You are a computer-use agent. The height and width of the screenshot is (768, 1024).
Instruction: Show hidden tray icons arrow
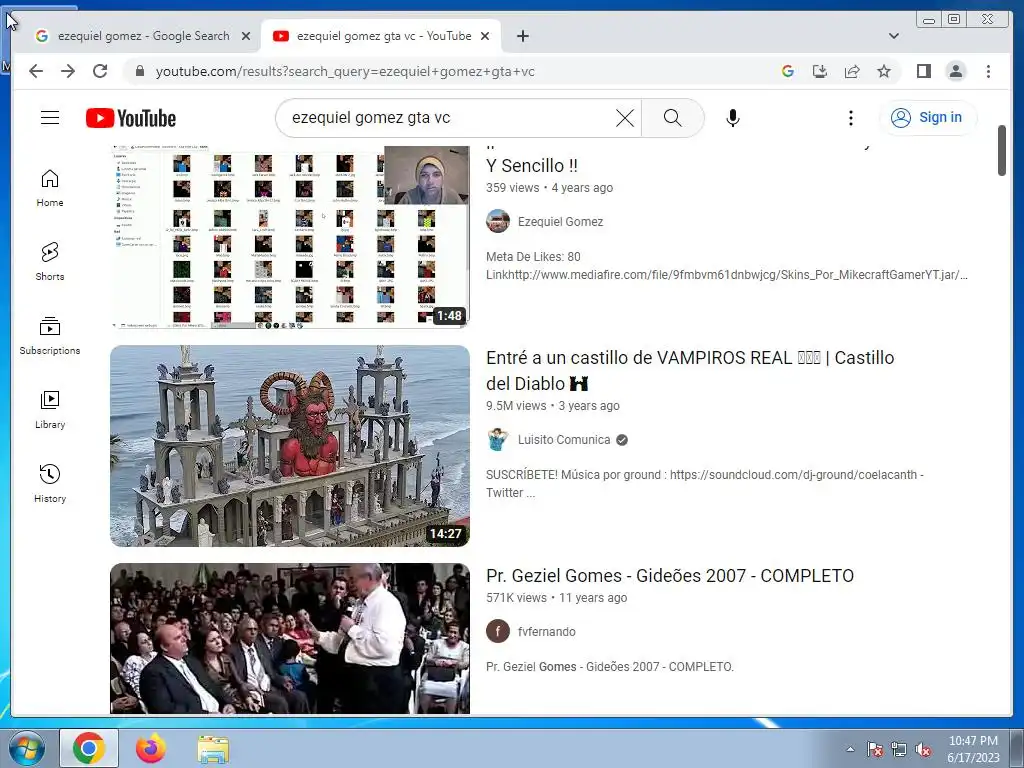pos(850,749)
